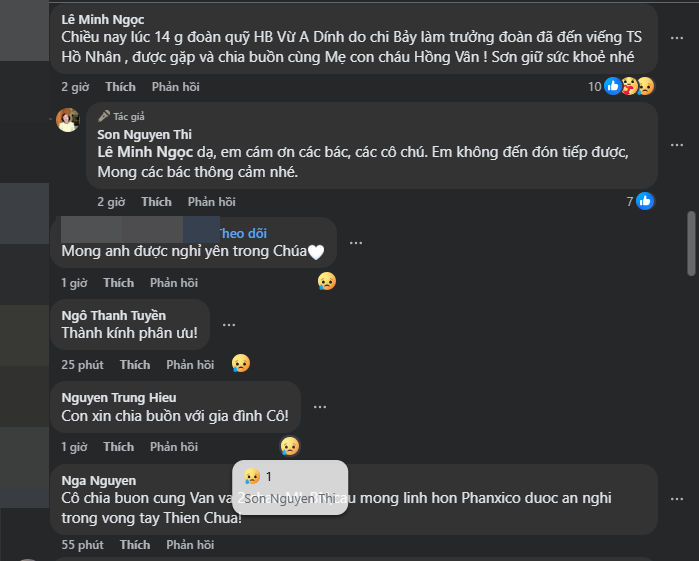
Task: Click sad reaction on Ngô Thanh Tuyền's comment
Action: click(239, 364)
